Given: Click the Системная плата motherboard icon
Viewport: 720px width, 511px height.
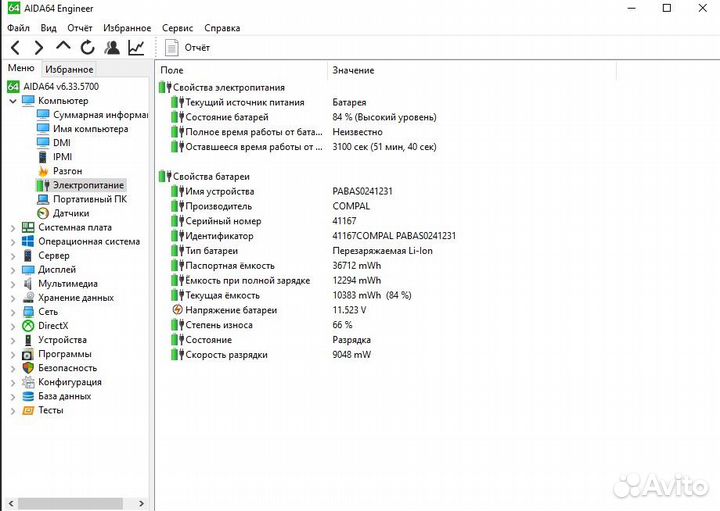Looking at the screenshot, I should tap(28, 227).
